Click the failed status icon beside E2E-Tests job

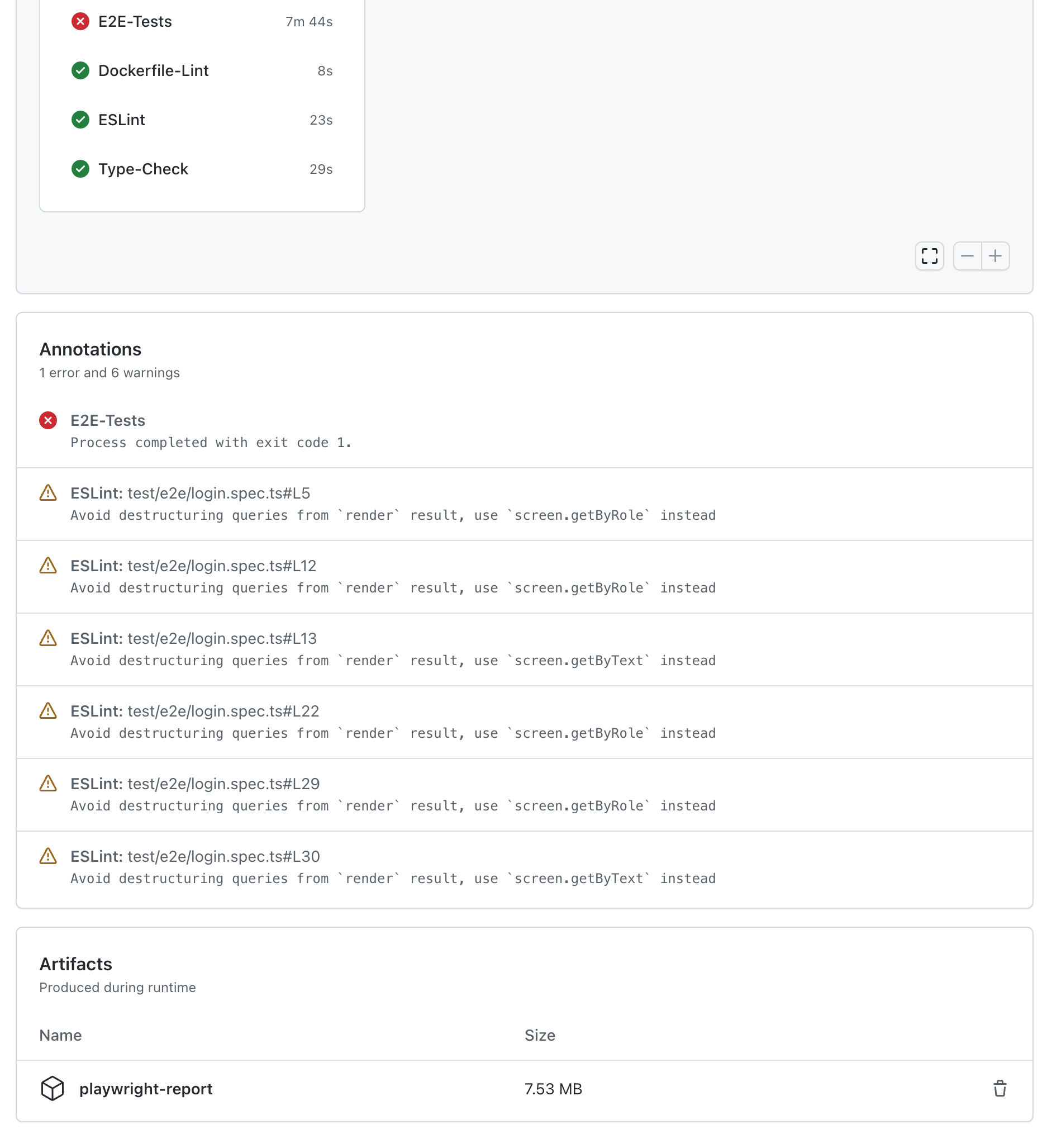pos(80,22)
